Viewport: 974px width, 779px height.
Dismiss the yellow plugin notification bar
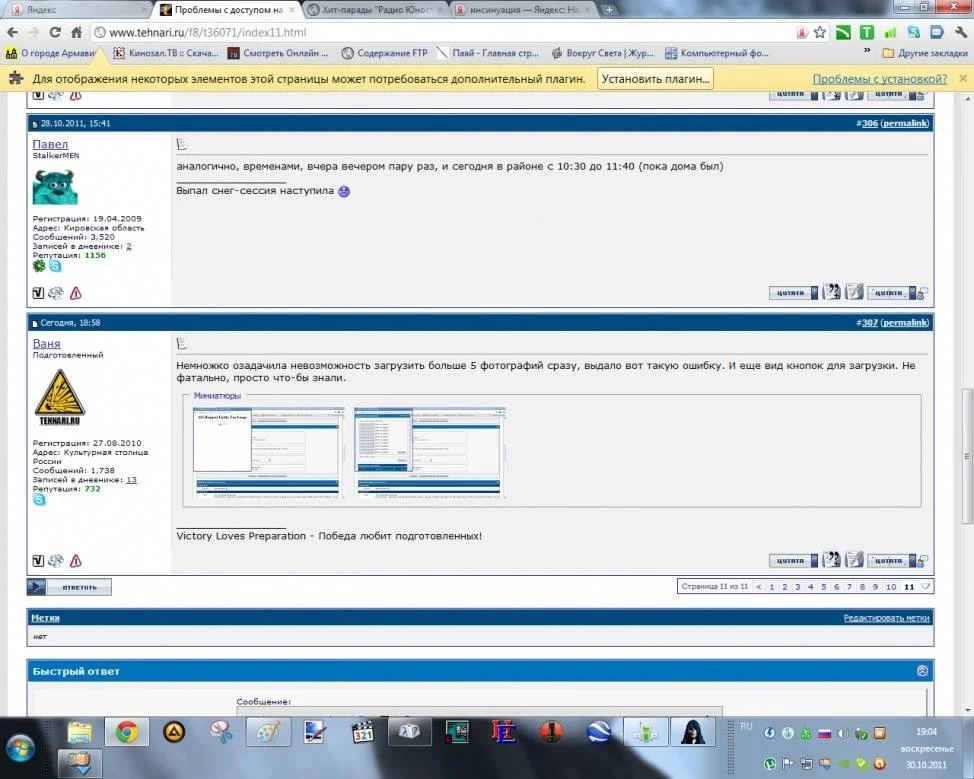tap(963, 78)
